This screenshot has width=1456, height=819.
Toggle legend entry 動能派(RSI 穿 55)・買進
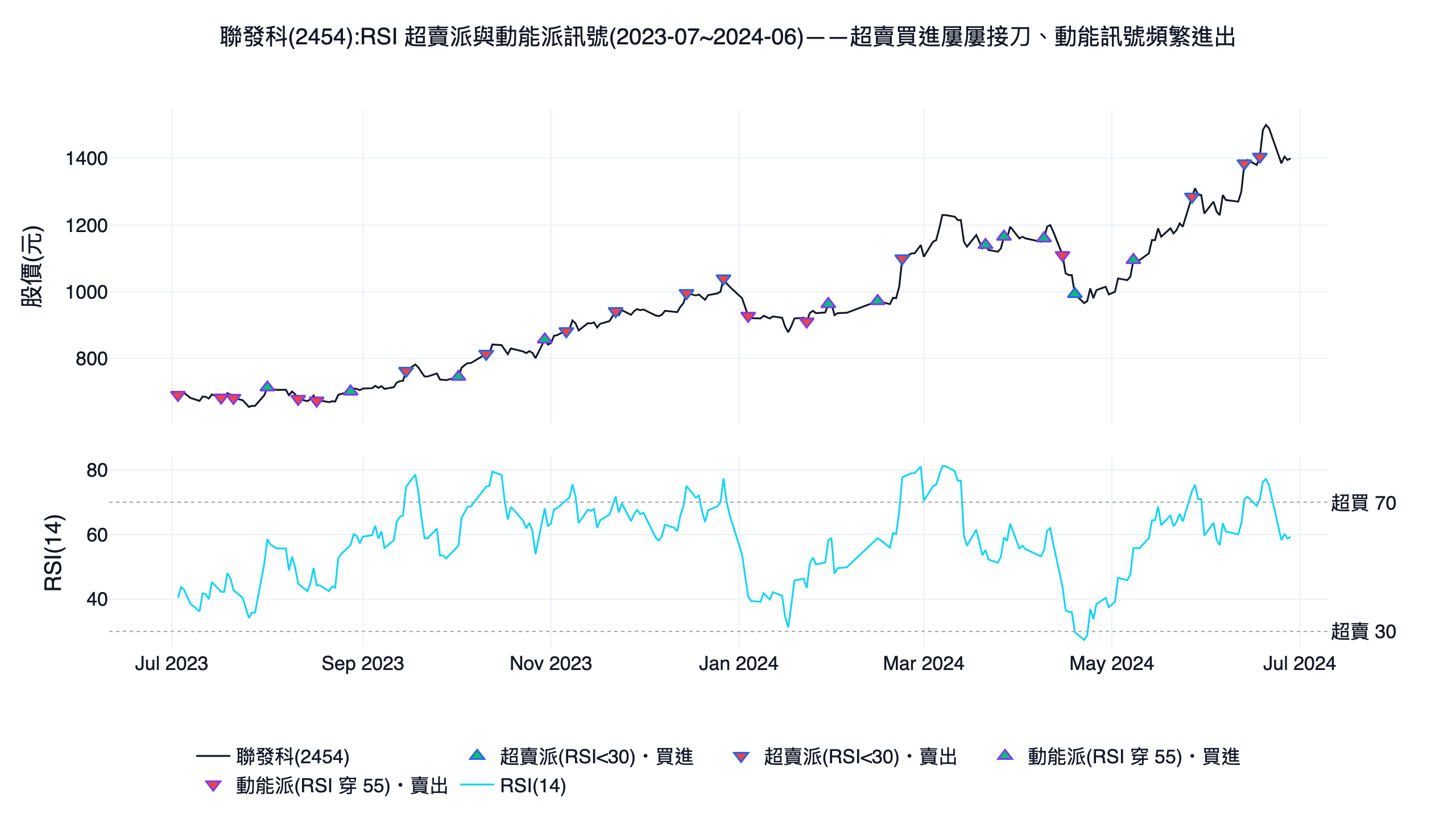(1118, 756)
